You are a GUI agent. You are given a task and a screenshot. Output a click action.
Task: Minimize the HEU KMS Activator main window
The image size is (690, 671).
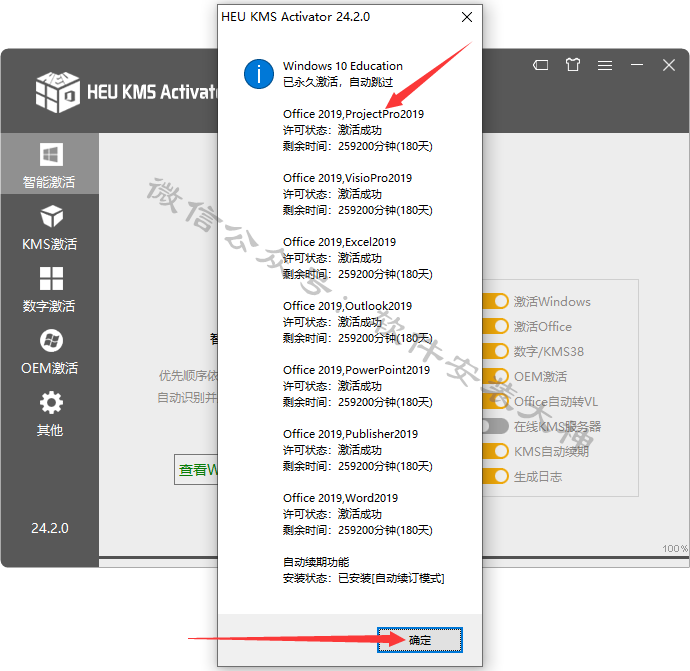[x=637, y=65]
